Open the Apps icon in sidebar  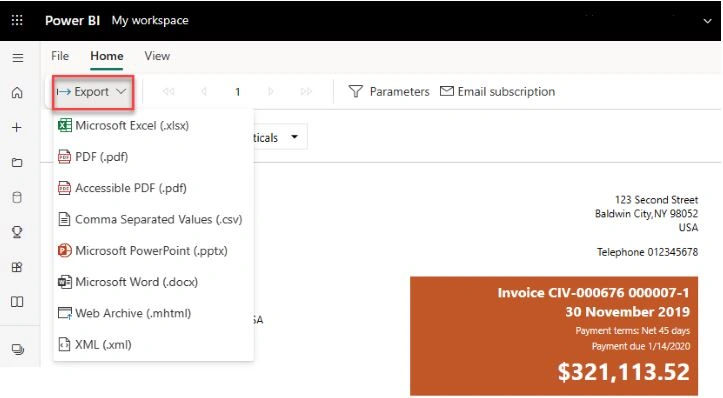pyautogui.click(x=17, y=267)
